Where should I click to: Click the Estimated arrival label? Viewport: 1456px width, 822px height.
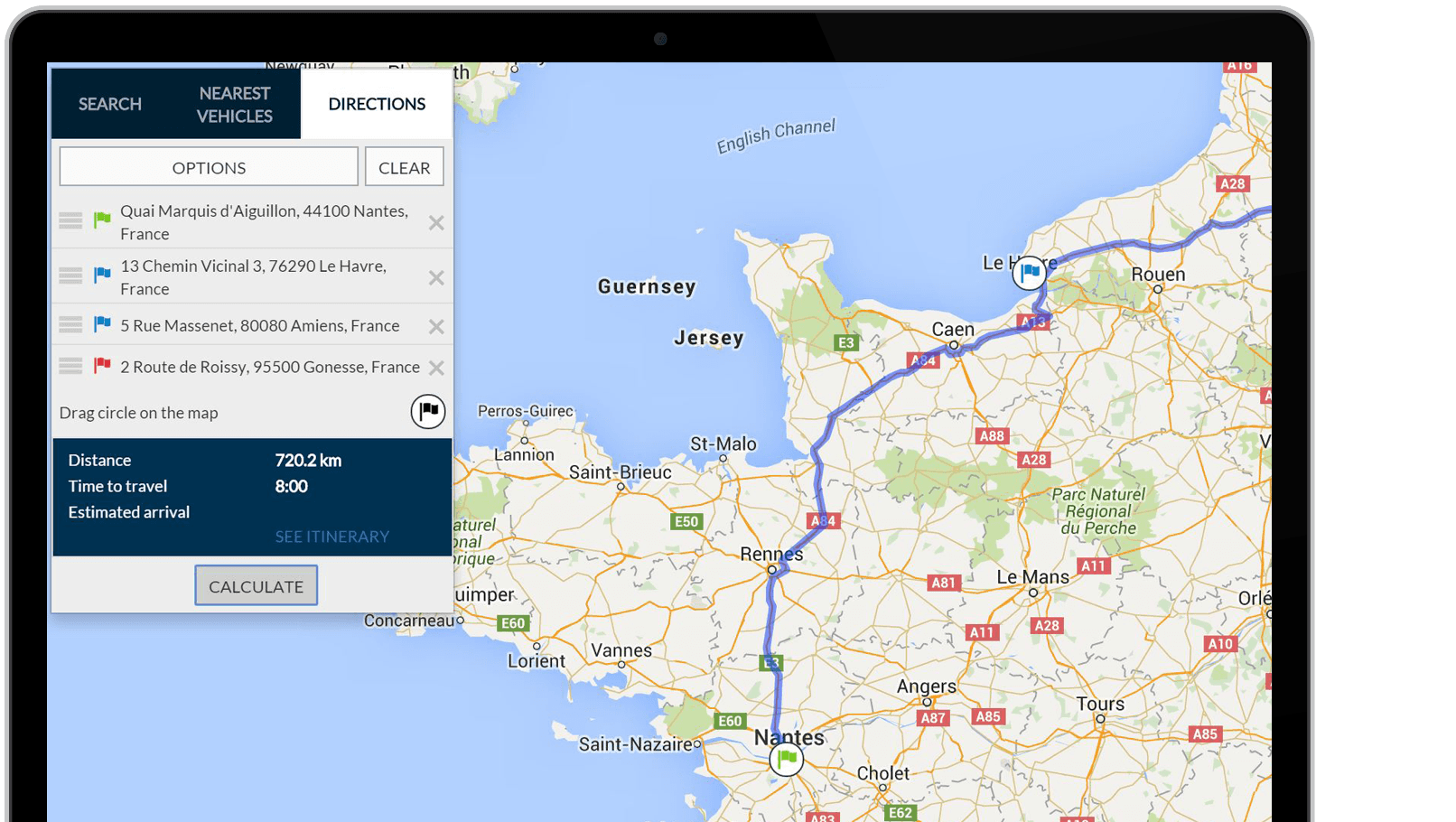(x=129, y=512)
